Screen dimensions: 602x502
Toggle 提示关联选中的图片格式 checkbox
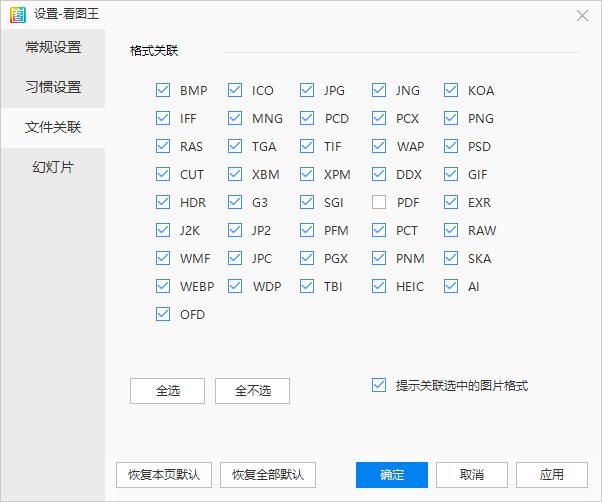coord(379,385)
